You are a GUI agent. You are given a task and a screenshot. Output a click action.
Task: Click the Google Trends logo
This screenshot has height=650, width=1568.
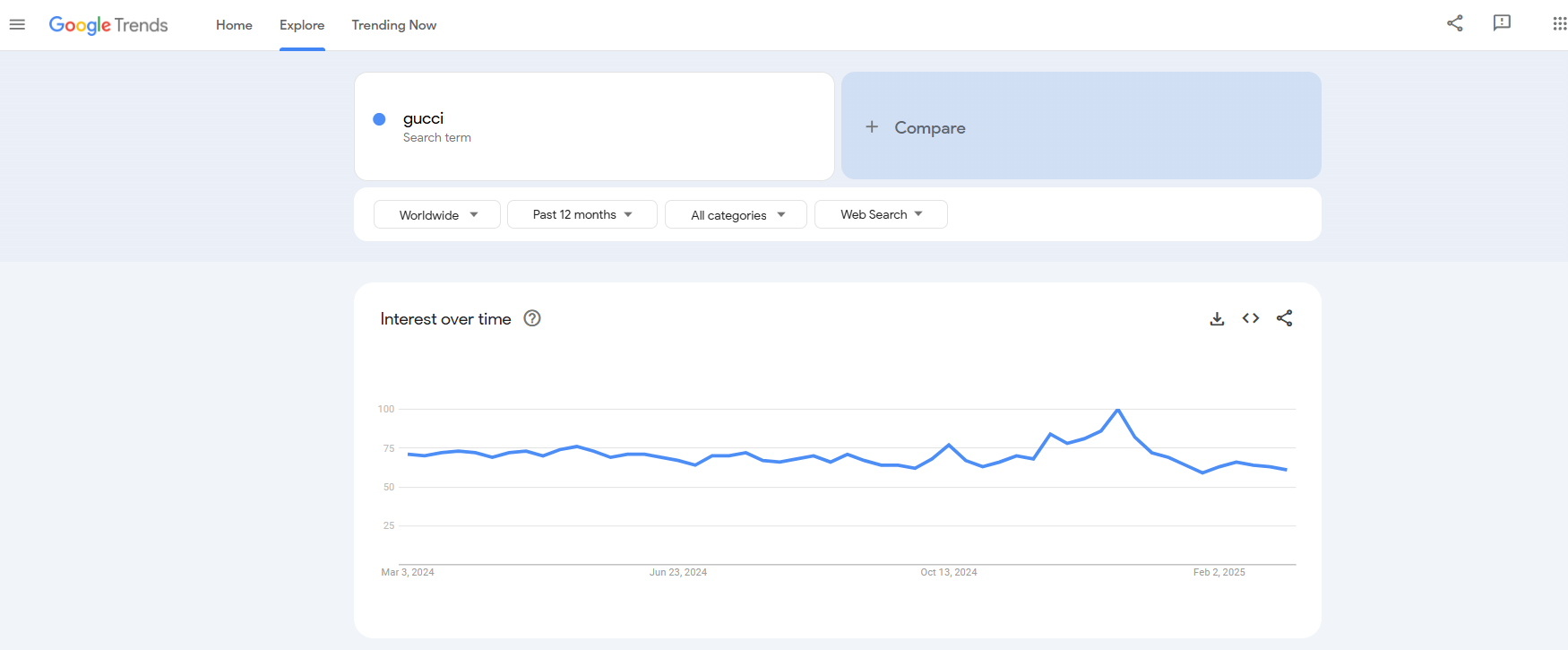pos(108,25)
